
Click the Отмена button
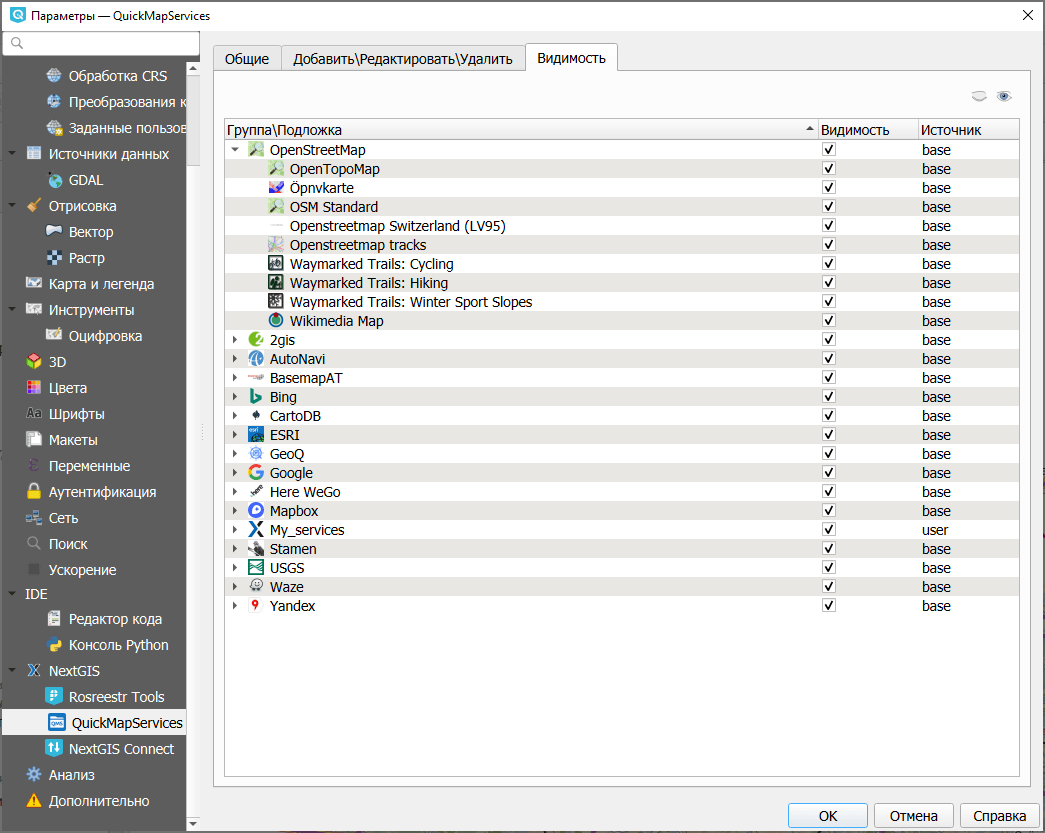pos(913,816)
